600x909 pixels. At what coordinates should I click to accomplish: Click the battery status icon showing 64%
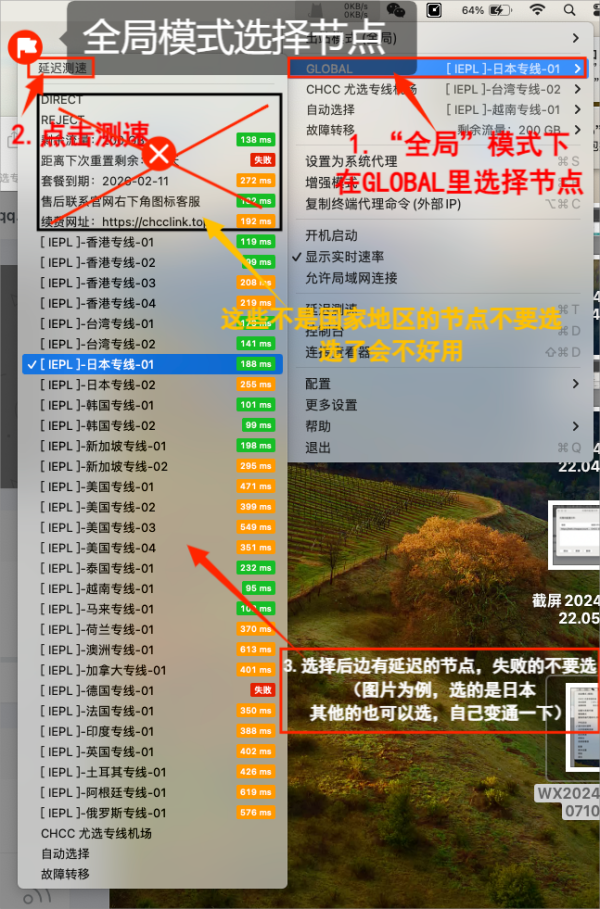[x=500, y=10]
